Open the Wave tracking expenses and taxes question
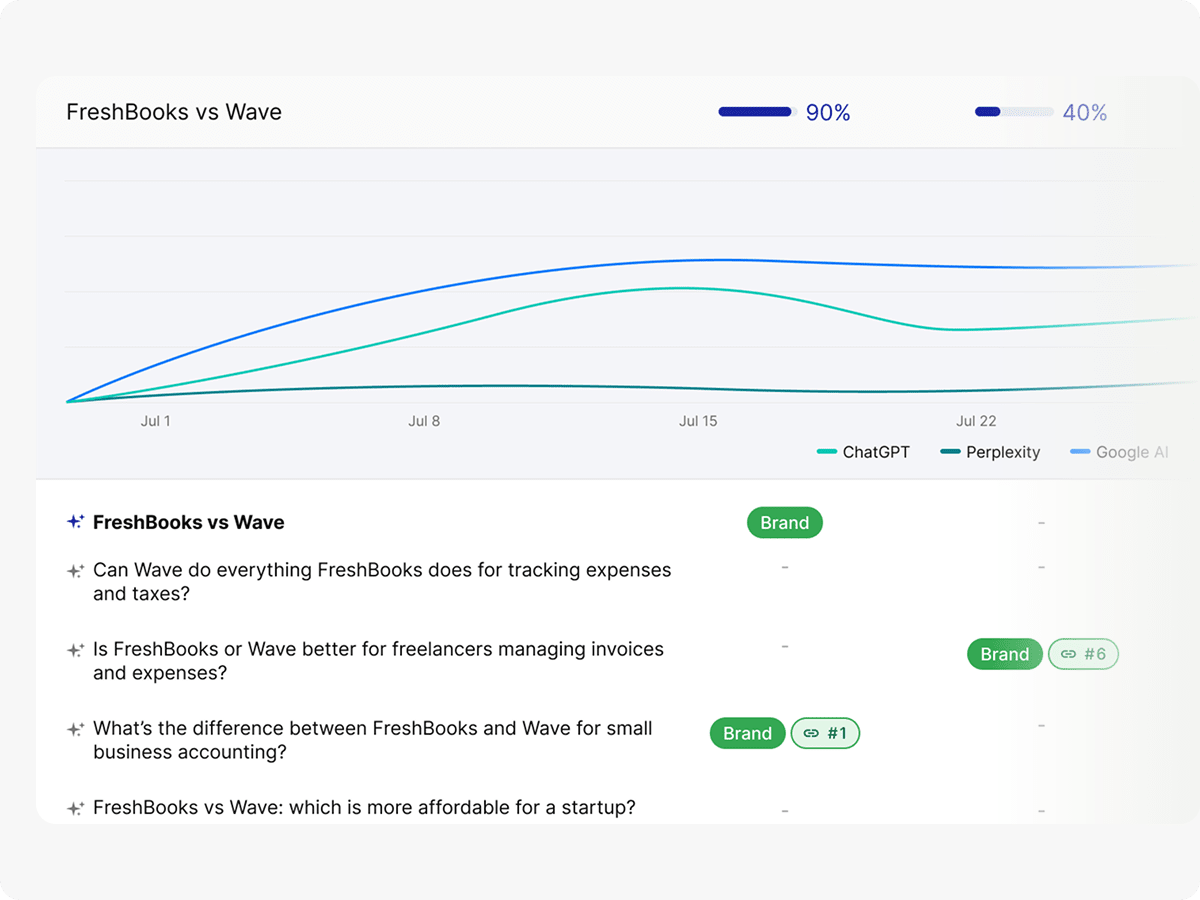Image resolution: width=1200 pixels, height=900 pixels. pos(381,582)
